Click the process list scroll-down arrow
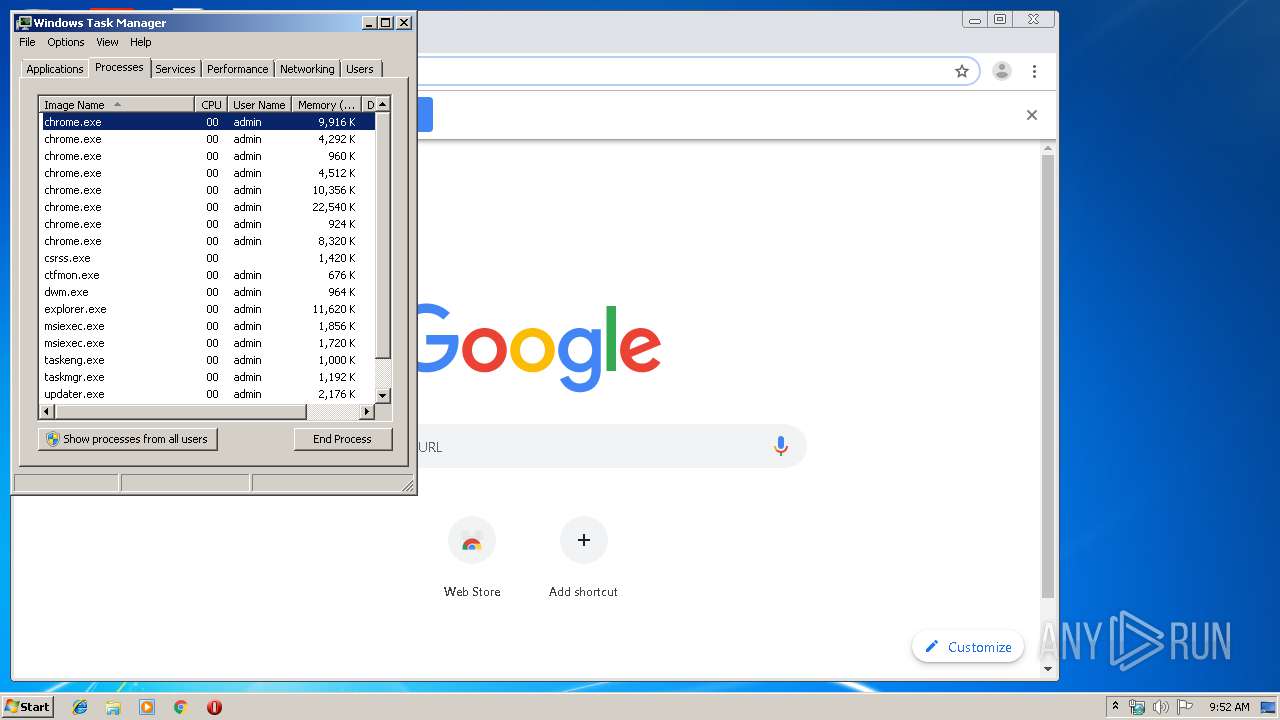The image size is (1280, 720). coord(383,396)
